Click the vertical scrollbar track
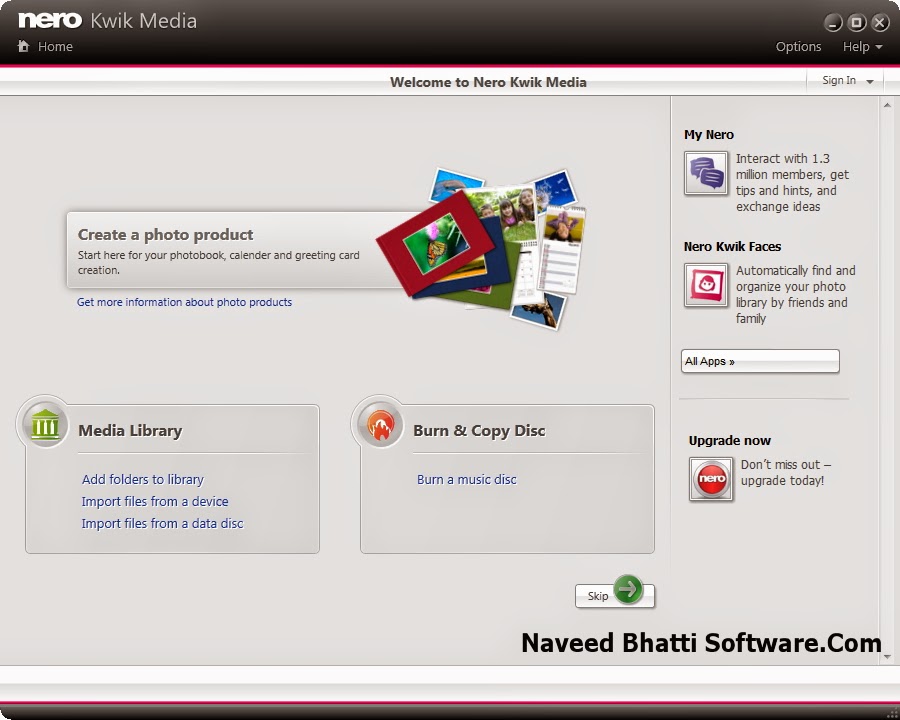 click(x=887, y=381)
